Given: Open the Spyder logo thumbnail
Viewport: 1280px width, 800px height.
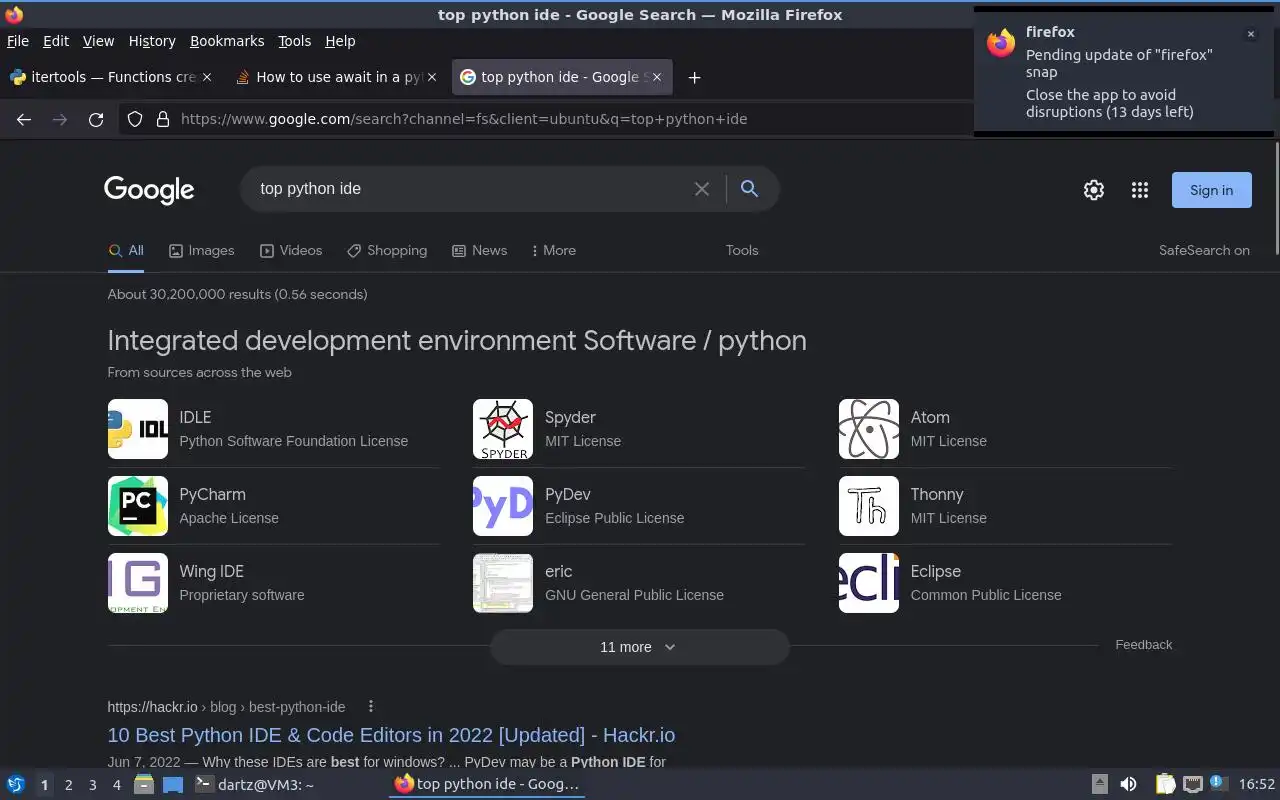Looking at the screenshot, I should coord(503,429).
